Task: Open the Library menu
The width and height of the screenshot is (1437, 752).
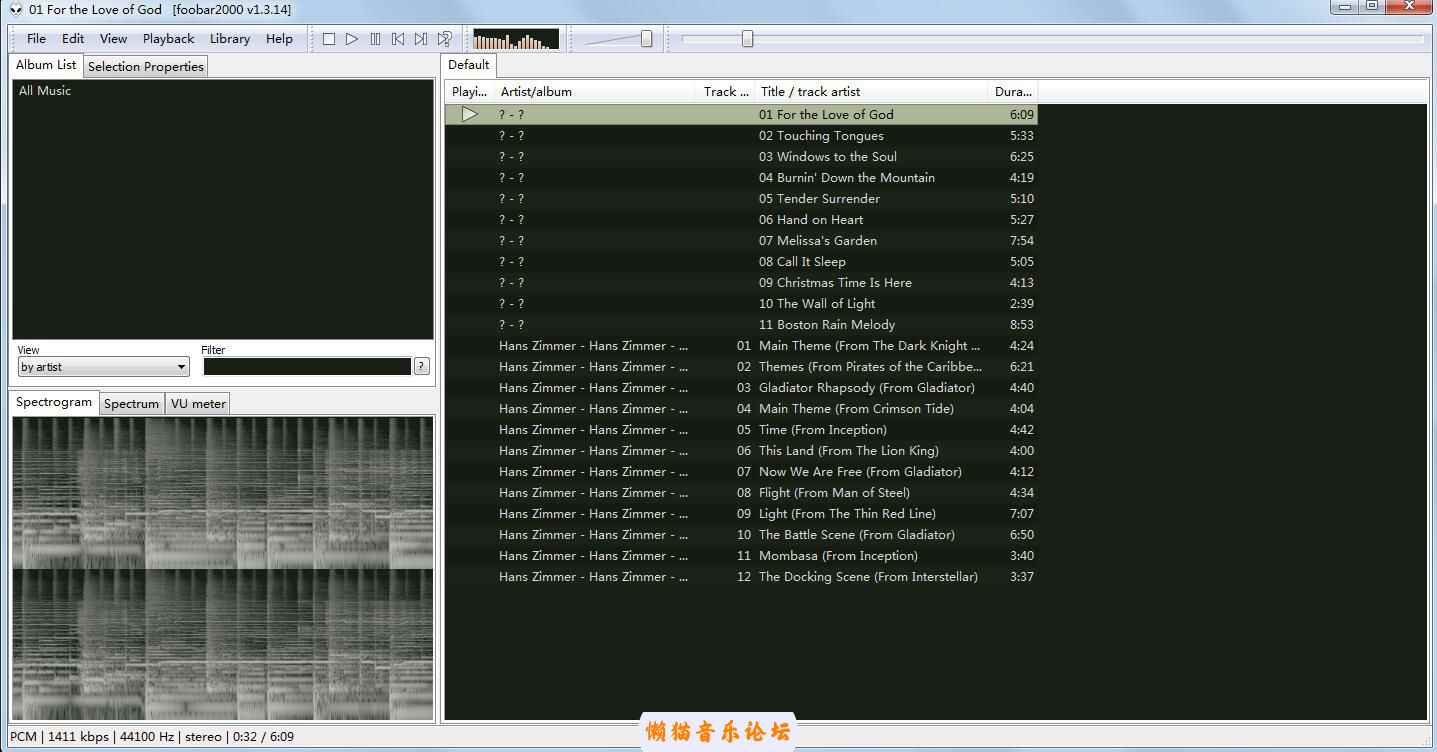Action: pyautogui.click(x=230, y=39)
